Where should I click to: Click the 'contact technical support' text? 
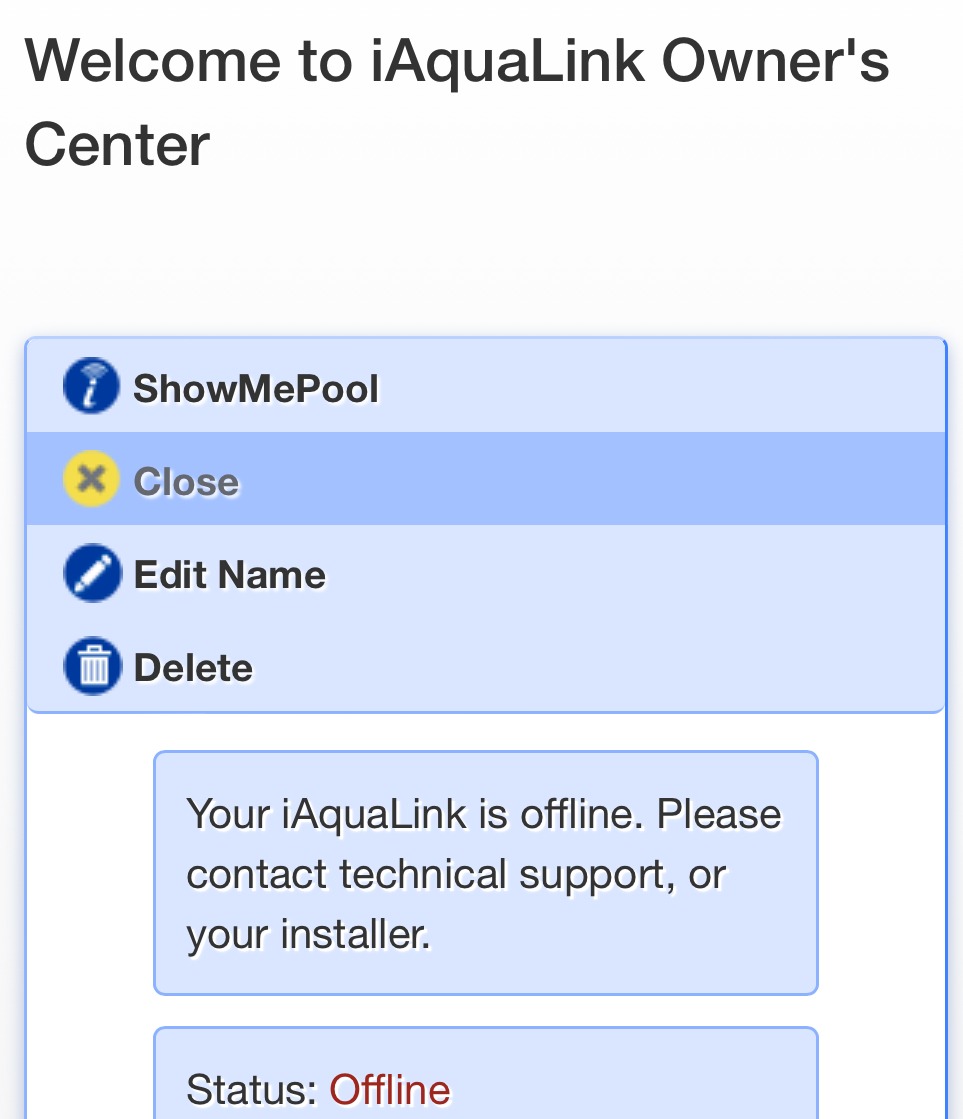pyautogui.click(x=430, y=875)
